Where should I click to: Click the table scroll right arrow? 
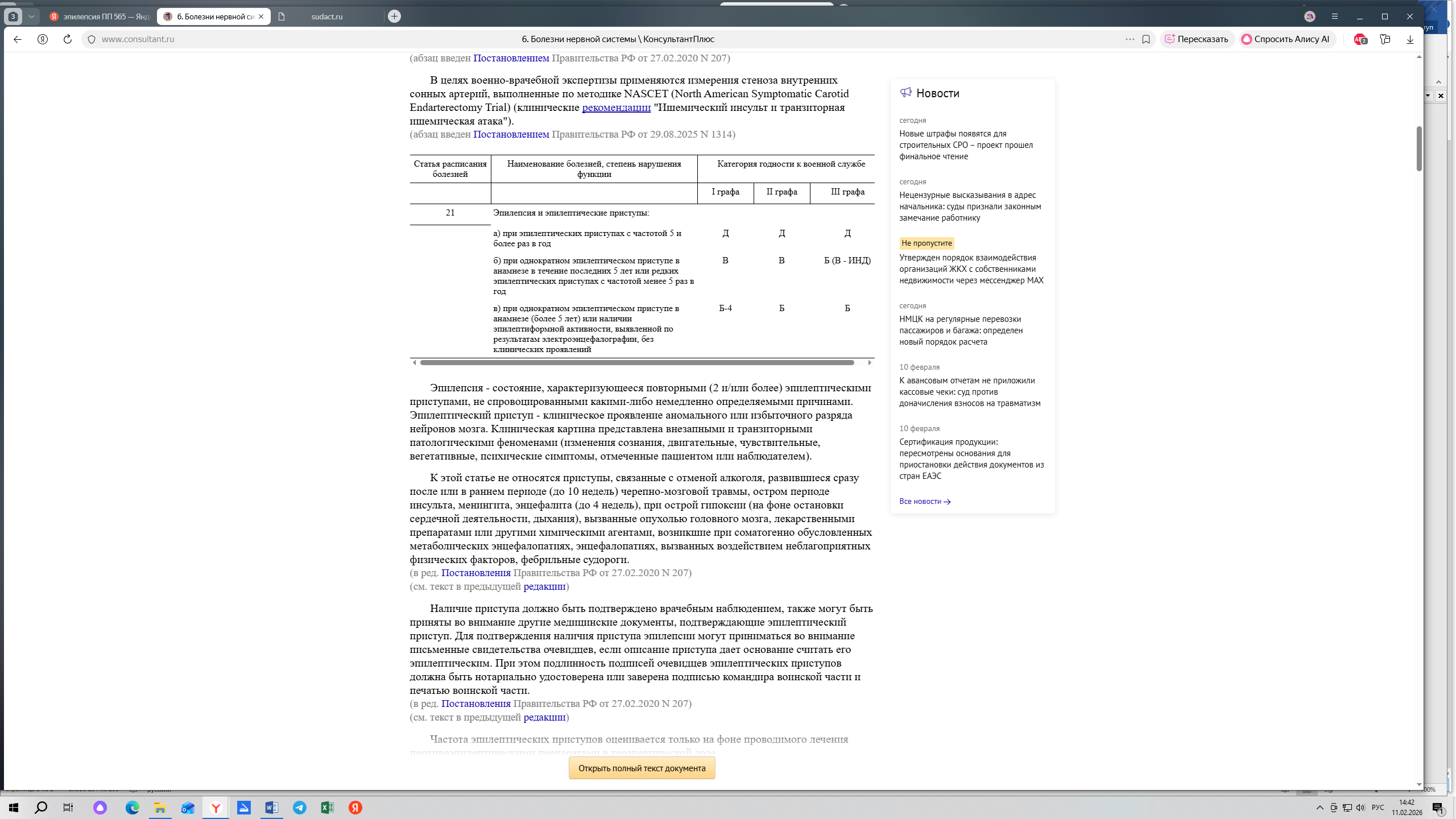870,362
